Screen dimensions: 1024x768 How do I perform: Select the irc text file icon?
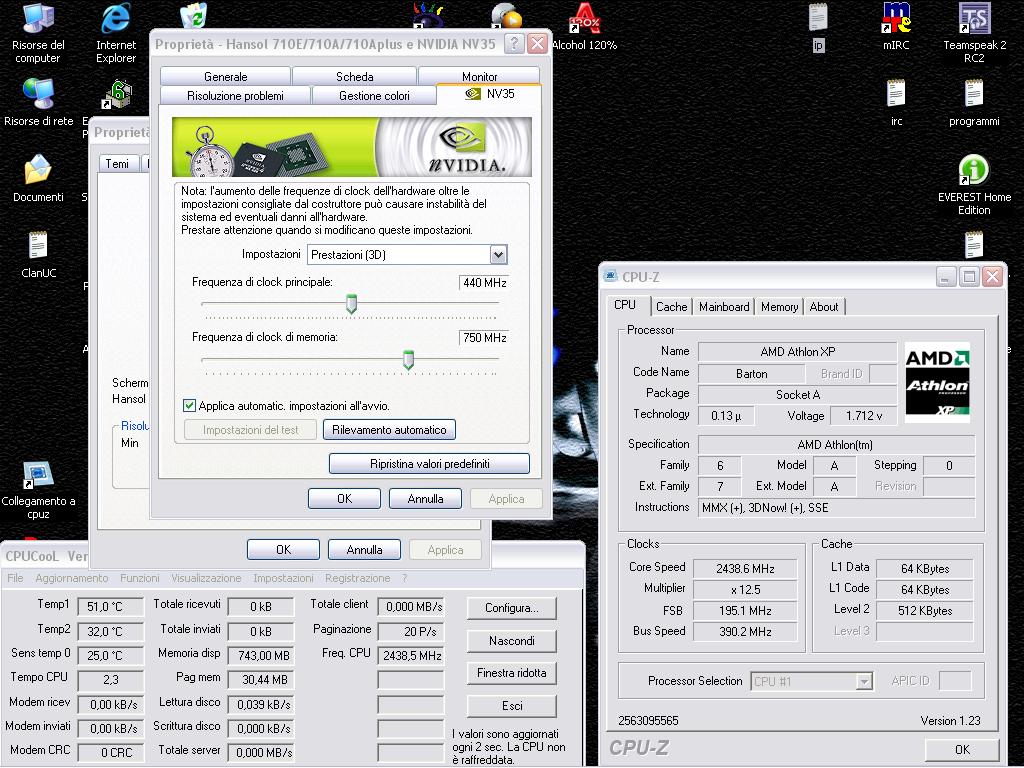(x=896, y=103)
